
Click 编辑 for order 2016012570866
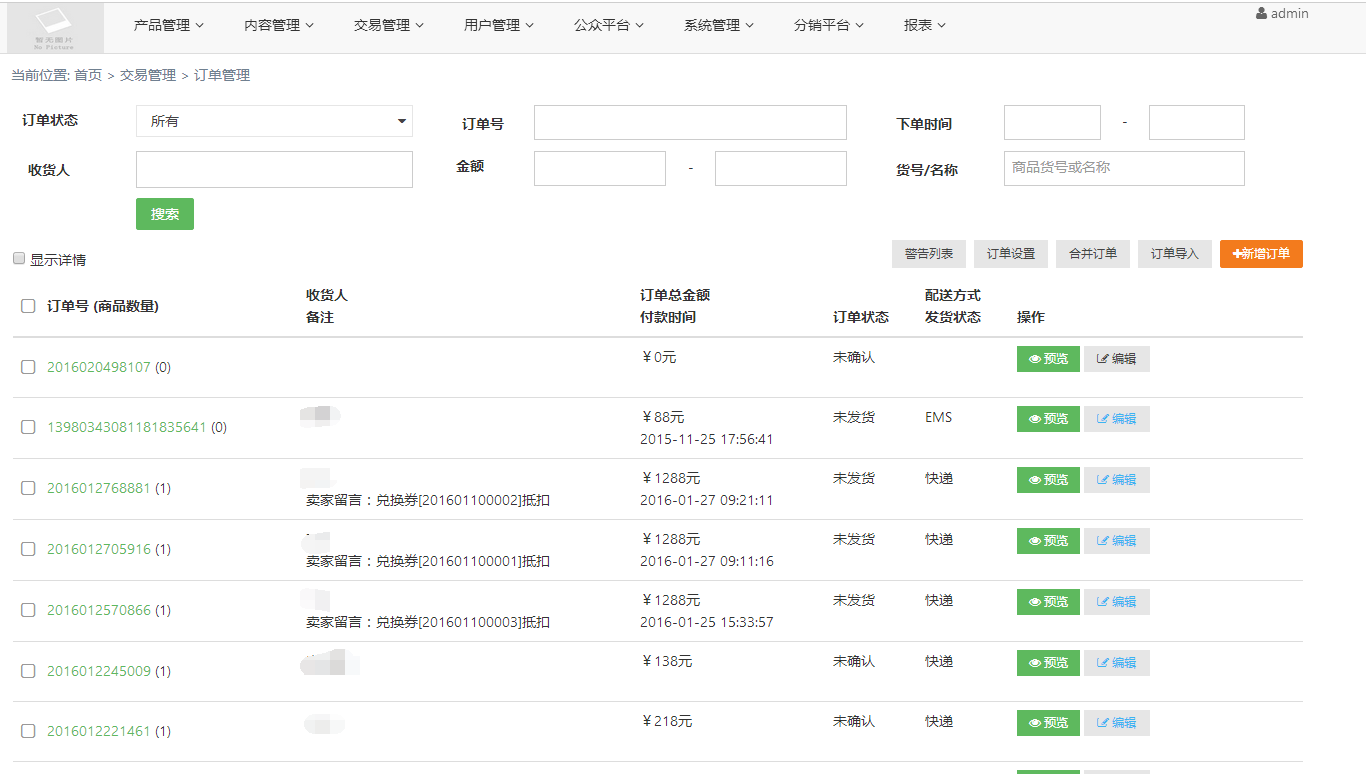pyautogui.click(x=1117, y=602)
